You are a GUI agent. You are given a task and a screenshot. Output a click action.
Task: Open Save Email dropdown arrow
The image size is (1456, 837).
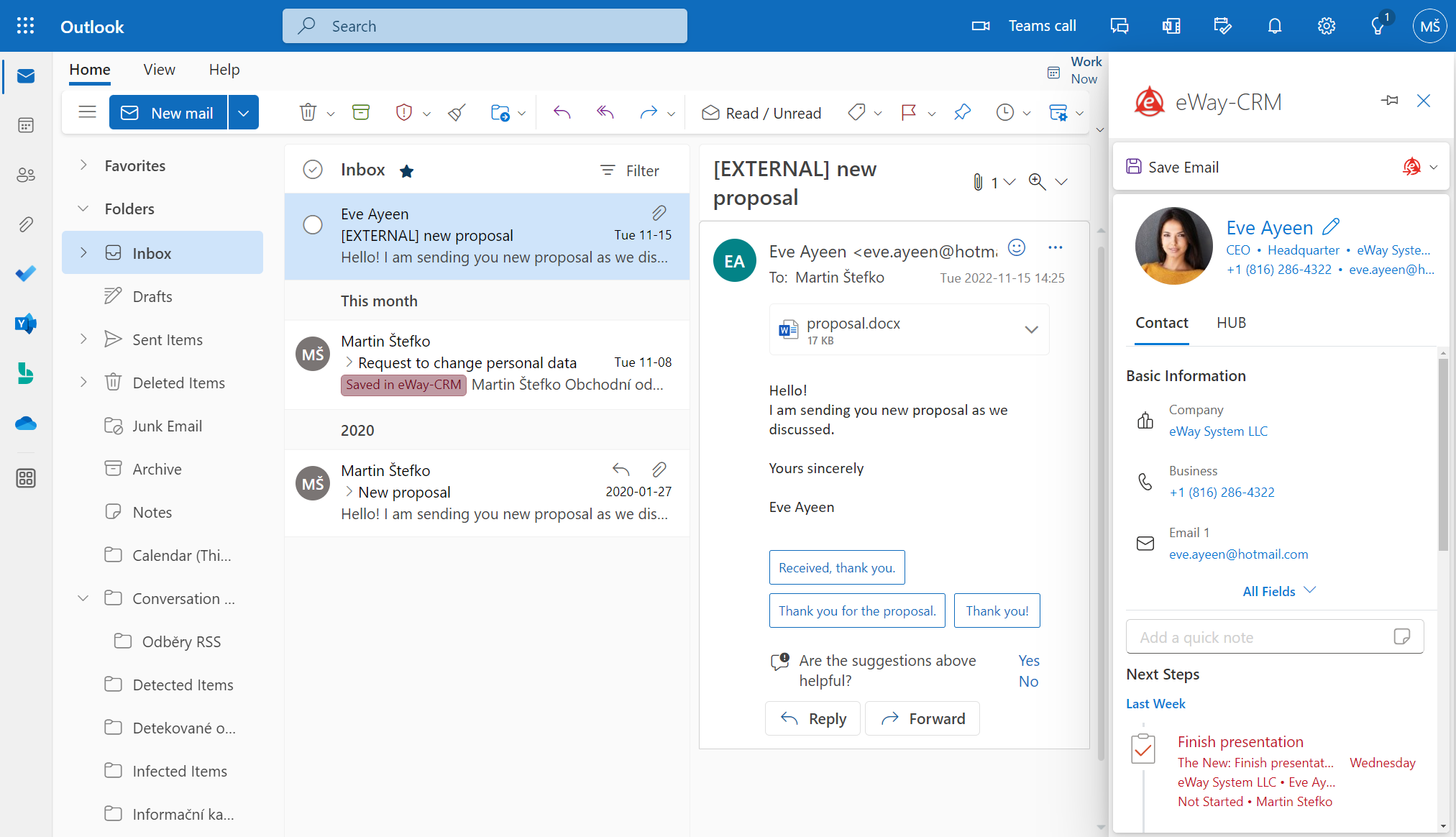[1434, 167]
